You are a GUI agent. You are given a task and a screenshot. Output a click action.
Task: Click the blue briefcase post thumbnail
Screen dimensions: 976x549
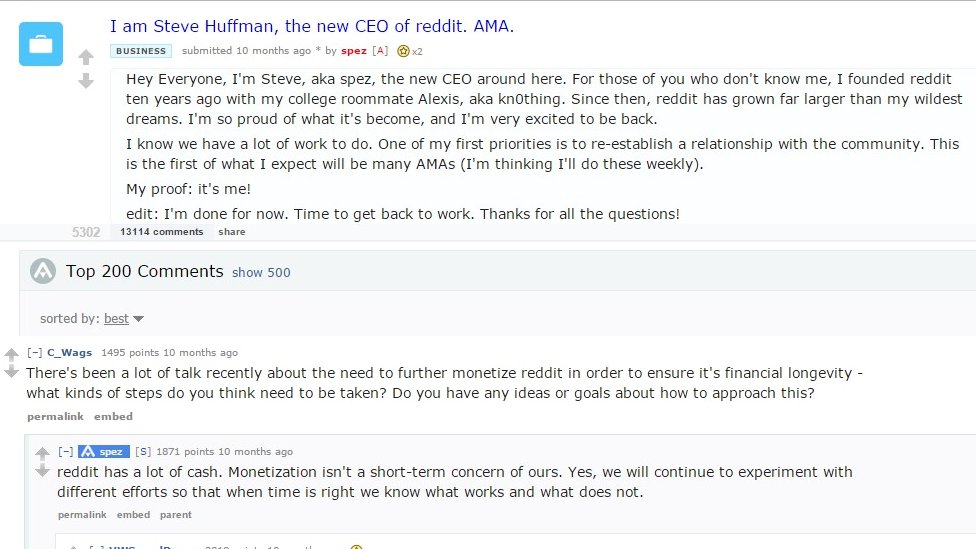(41, 44)
